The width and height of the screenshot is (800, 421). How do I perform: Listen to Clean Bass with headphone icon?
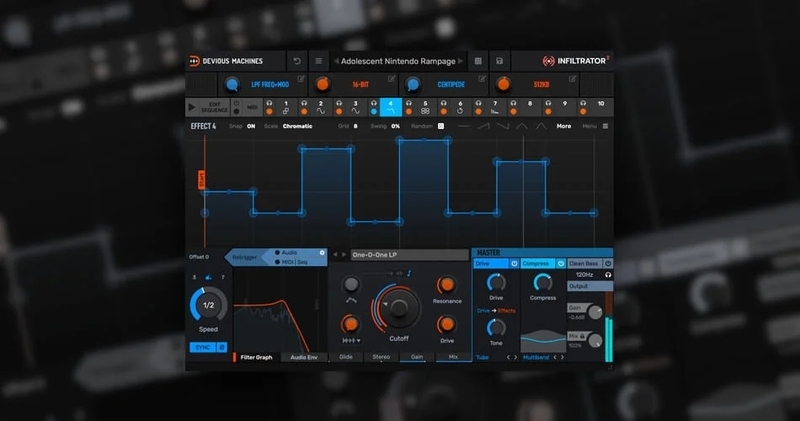coord(608,275)
